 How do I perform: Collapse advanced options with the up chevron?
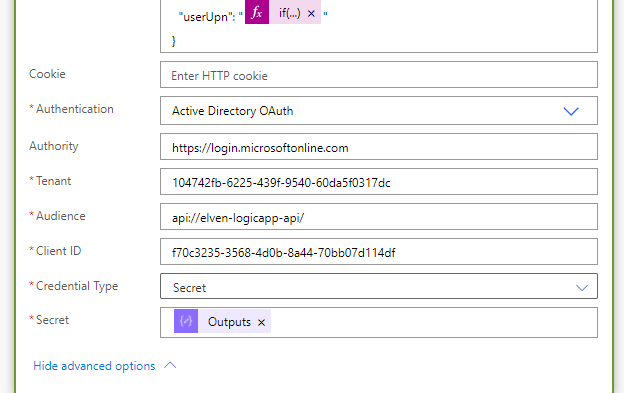(170, 365)
